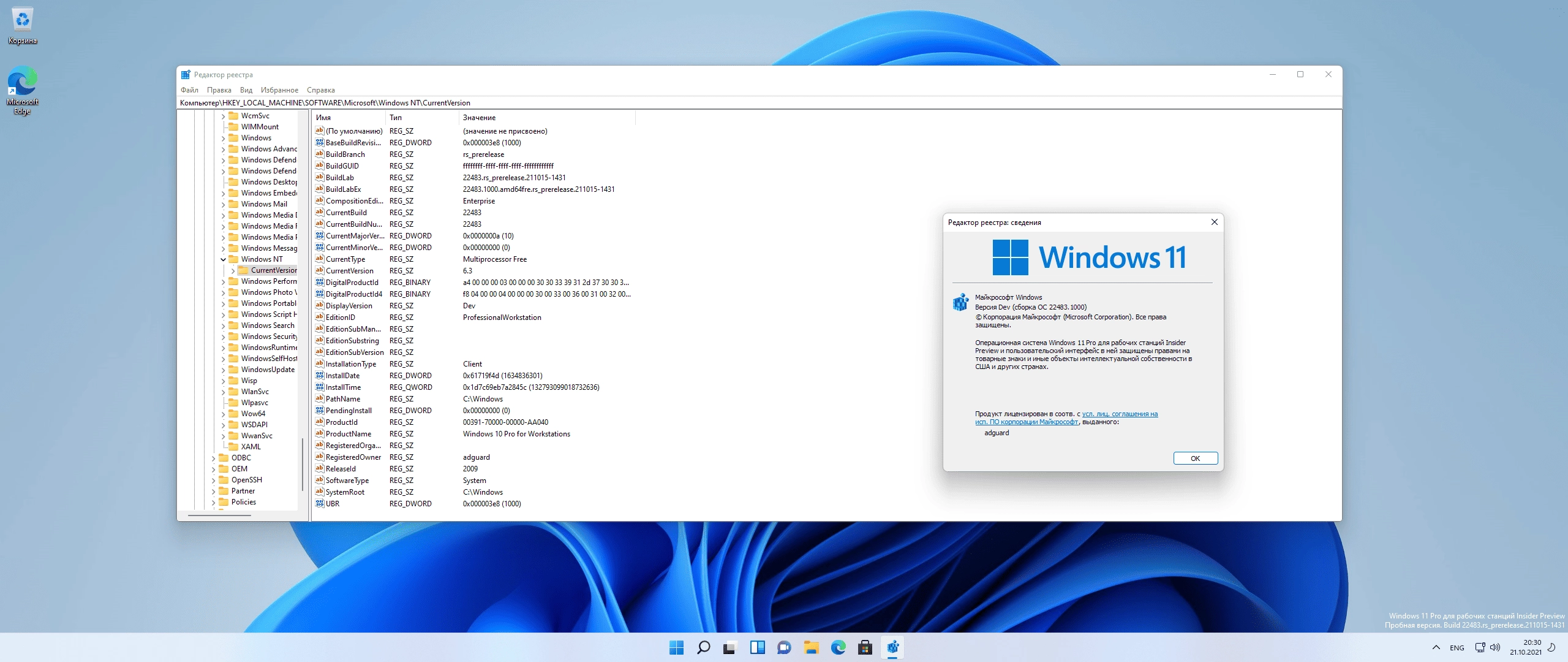Select the RegisteredOwner value row

[x=473, y=457]
